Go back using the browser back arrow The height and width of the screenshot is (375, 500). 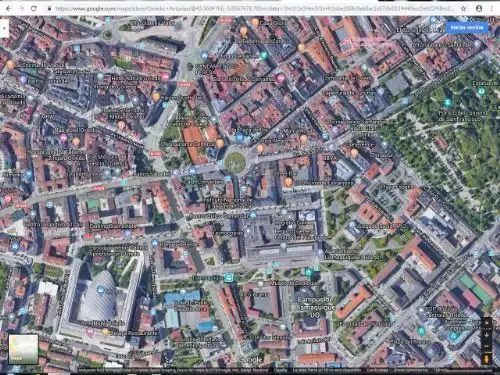click(9, 8)
